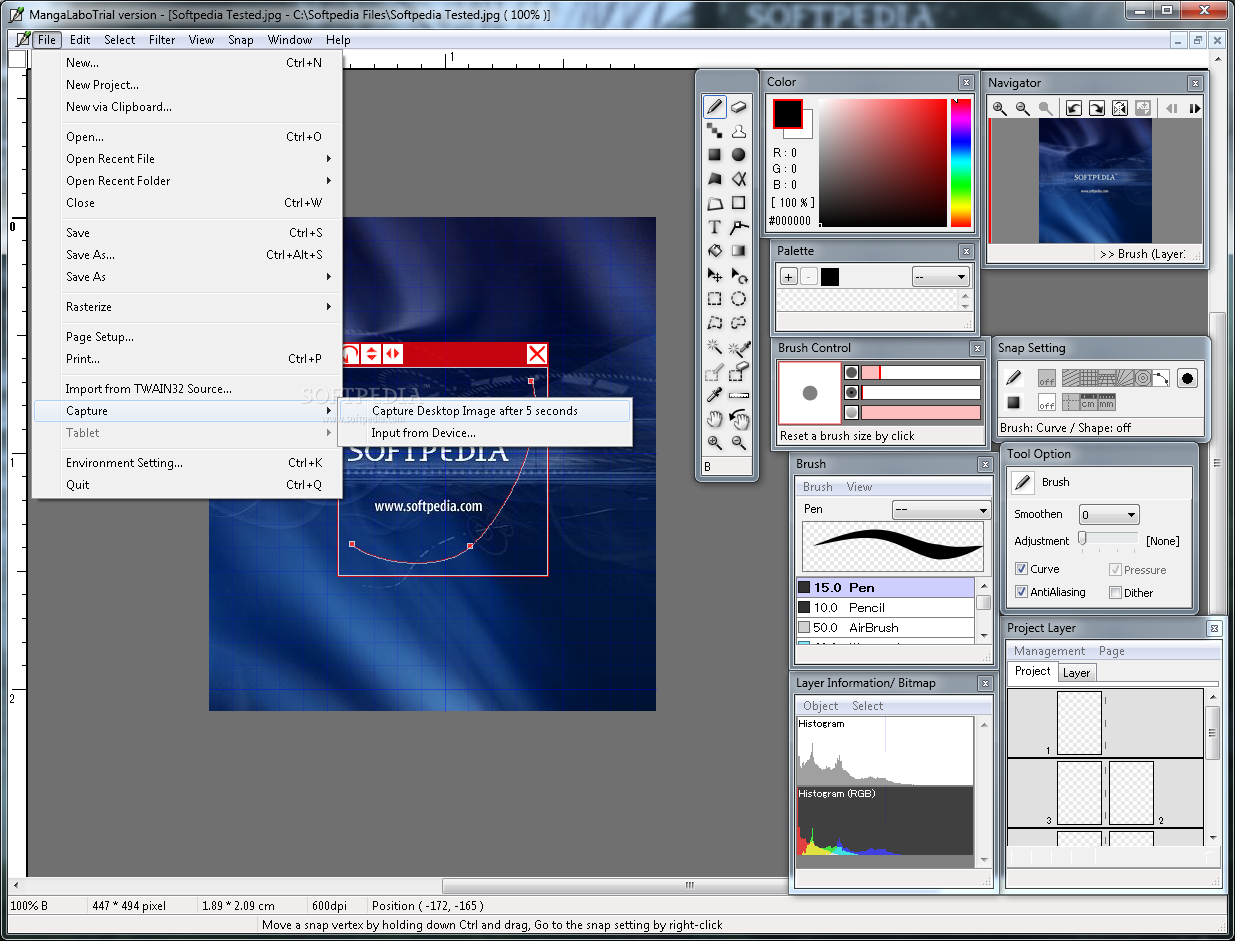1235x941 pixels.
Task: Open the Palette selector dropdown
Action: pyautogui.click(x=941, y=277)
